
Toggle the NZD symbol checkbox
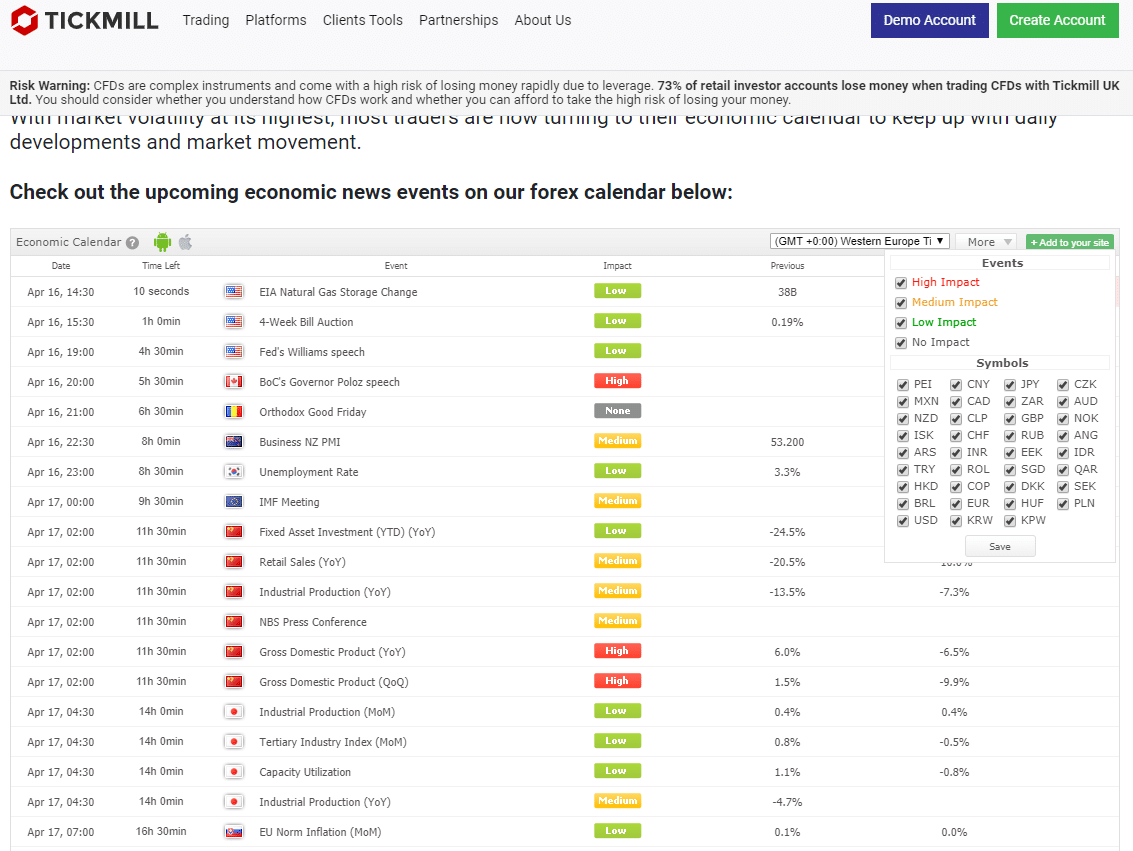(902, 418)
